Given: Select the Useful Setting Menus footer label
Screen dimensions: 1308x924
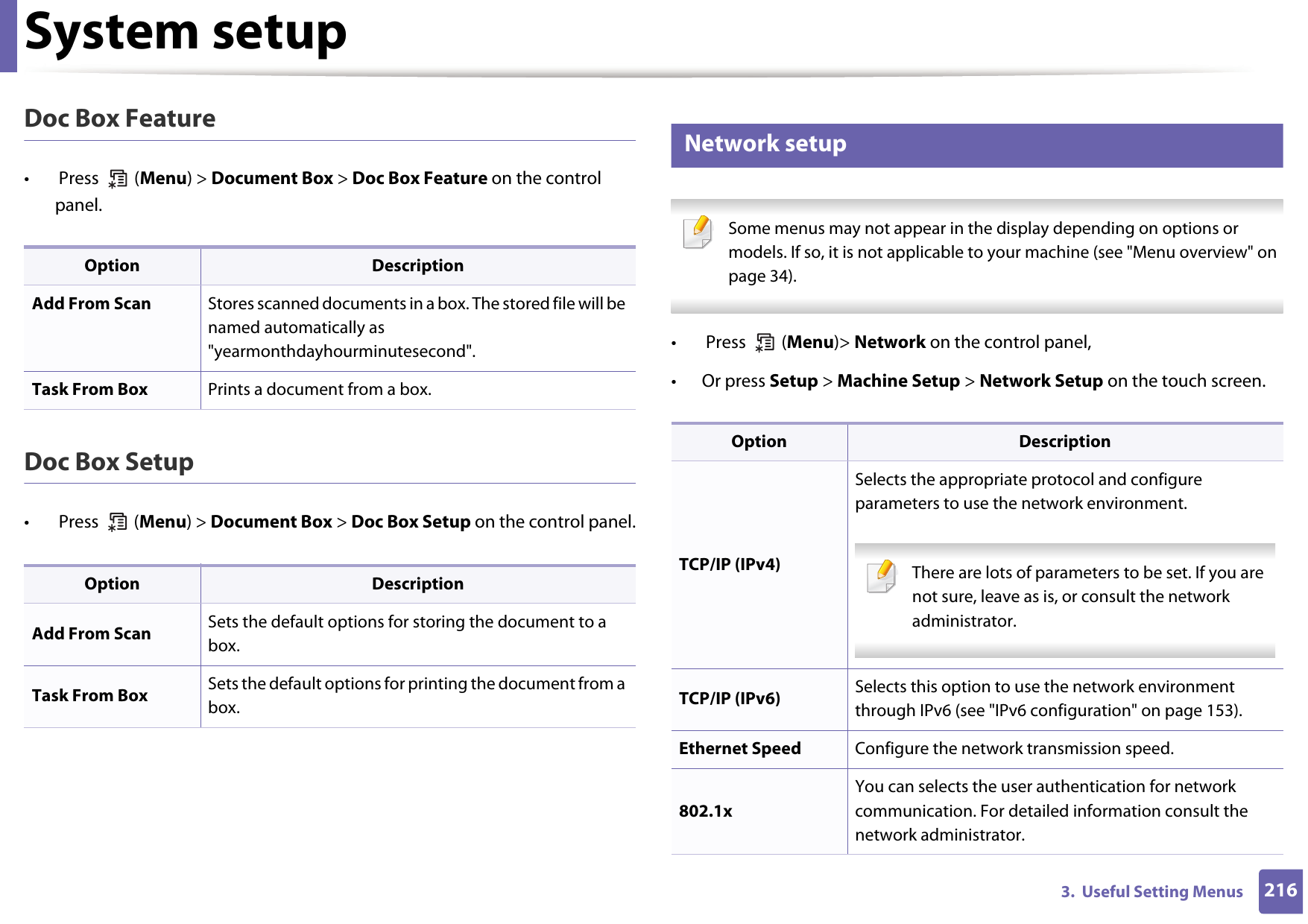Looking at the screenshot, I should point(1151,891).
